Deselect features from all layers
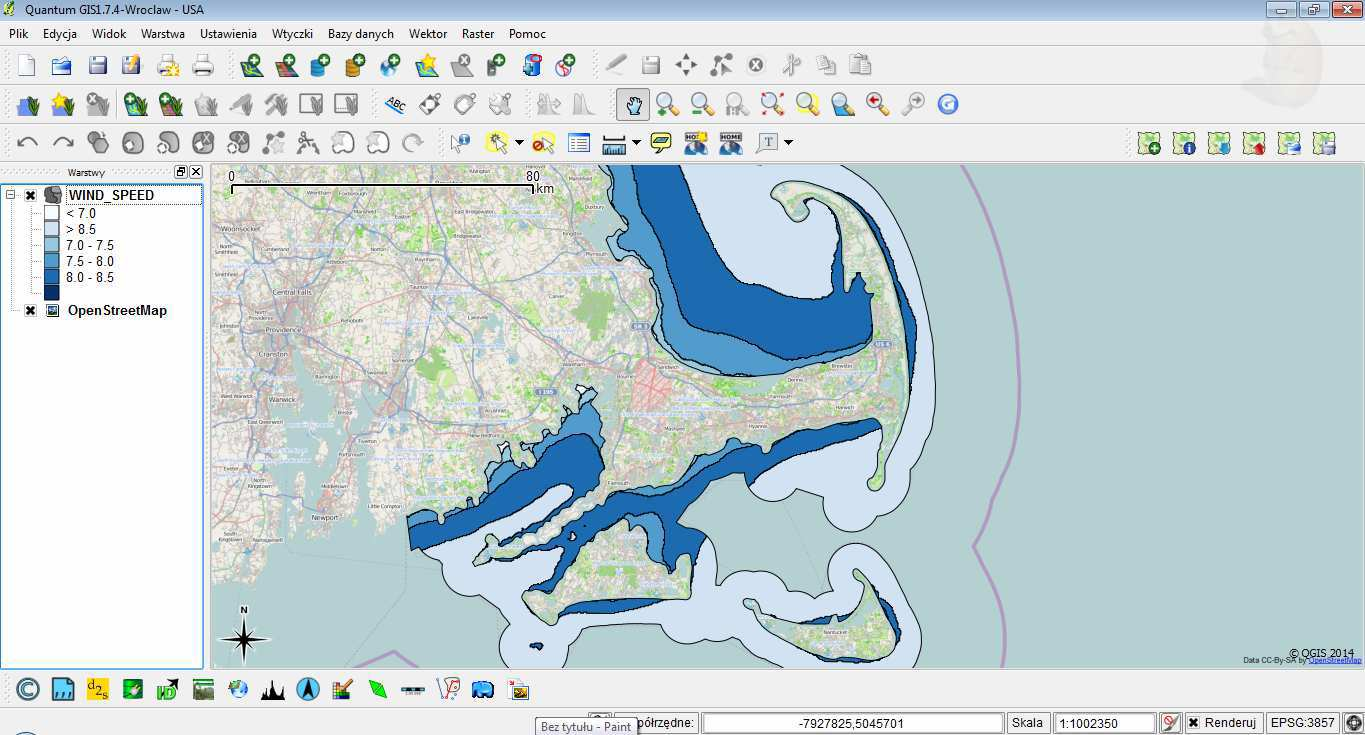 (x=543, y=143)
